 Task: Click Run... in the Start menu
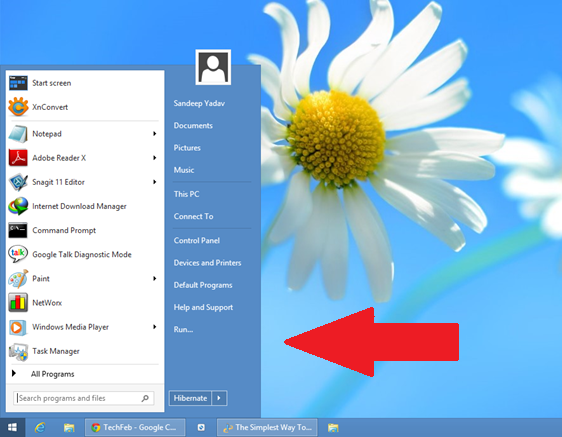(x=184, y=329)
